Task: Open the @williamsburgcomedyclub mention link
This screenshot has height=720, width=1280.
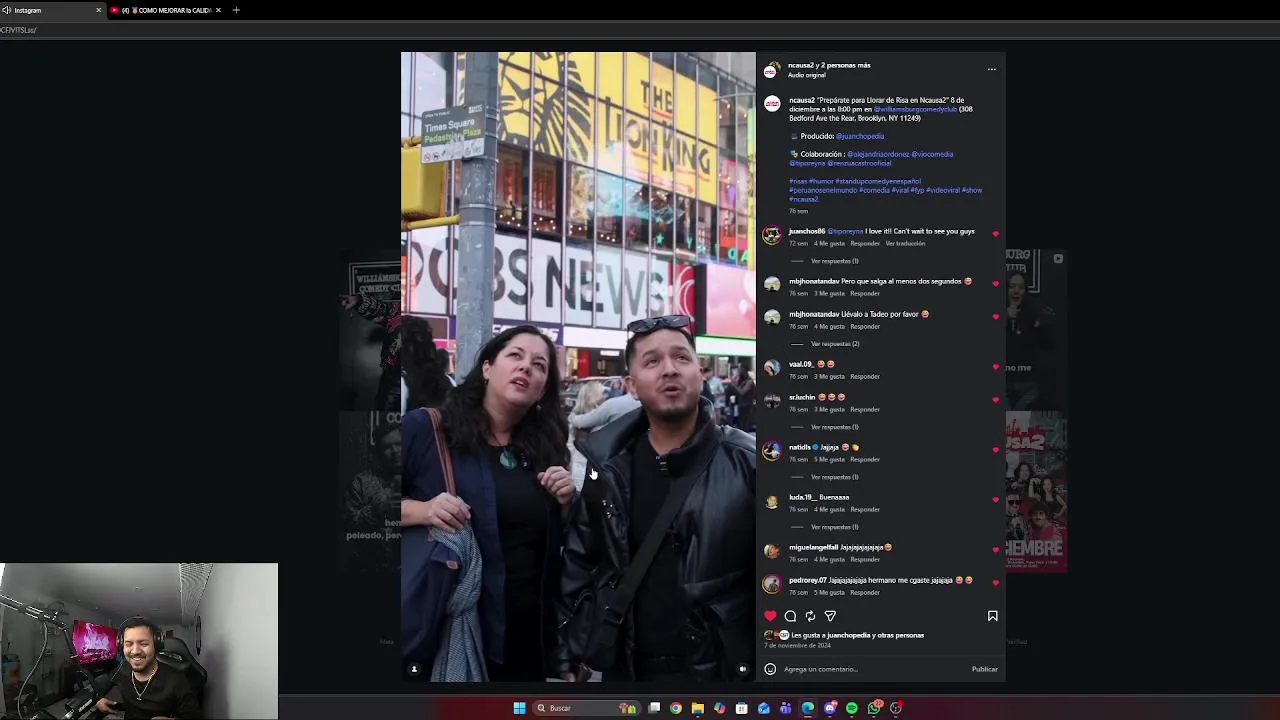Action: 915,109
